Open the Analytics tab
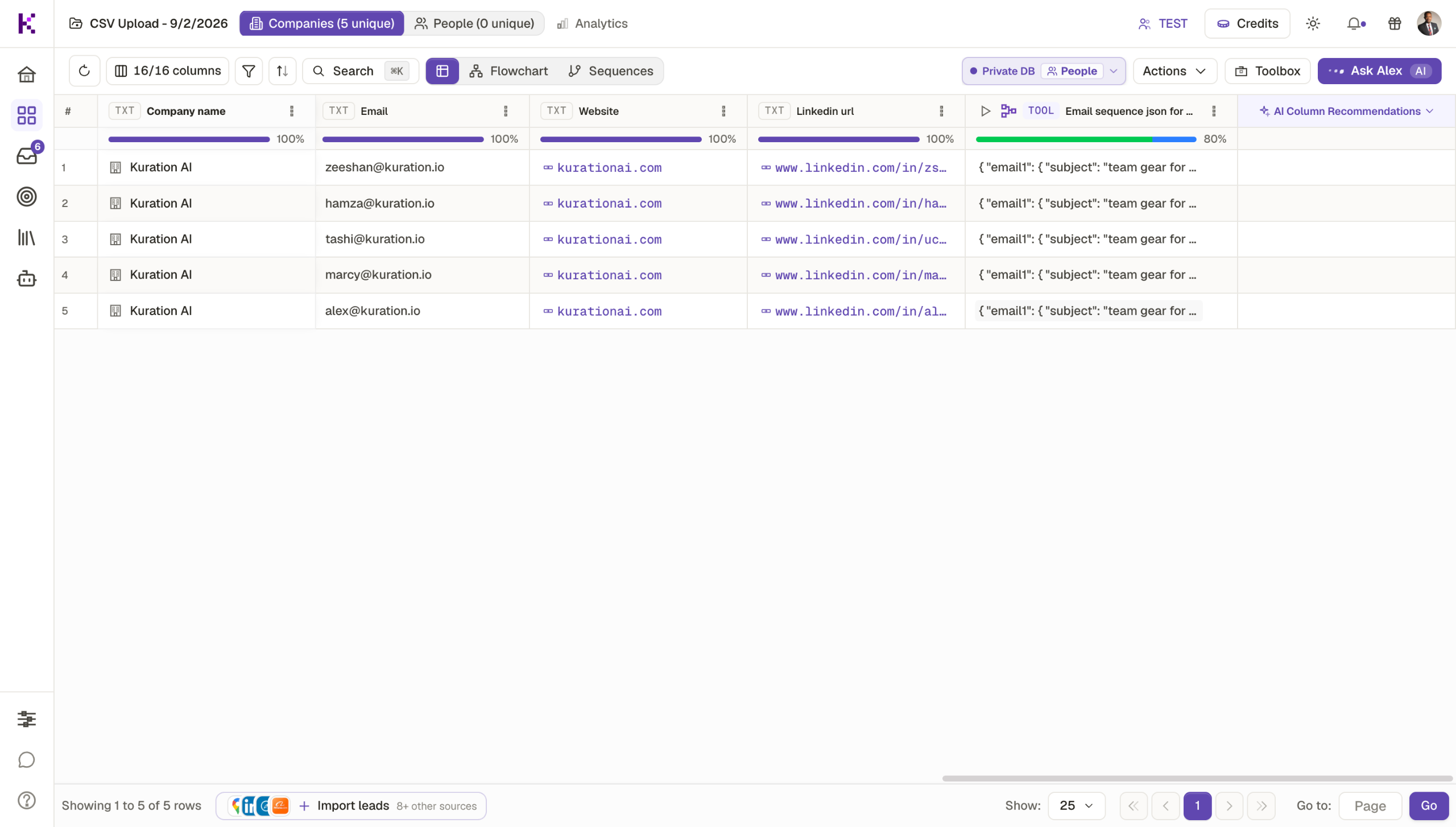Viewport: 1456px width, 827px height. click(592, 23)
